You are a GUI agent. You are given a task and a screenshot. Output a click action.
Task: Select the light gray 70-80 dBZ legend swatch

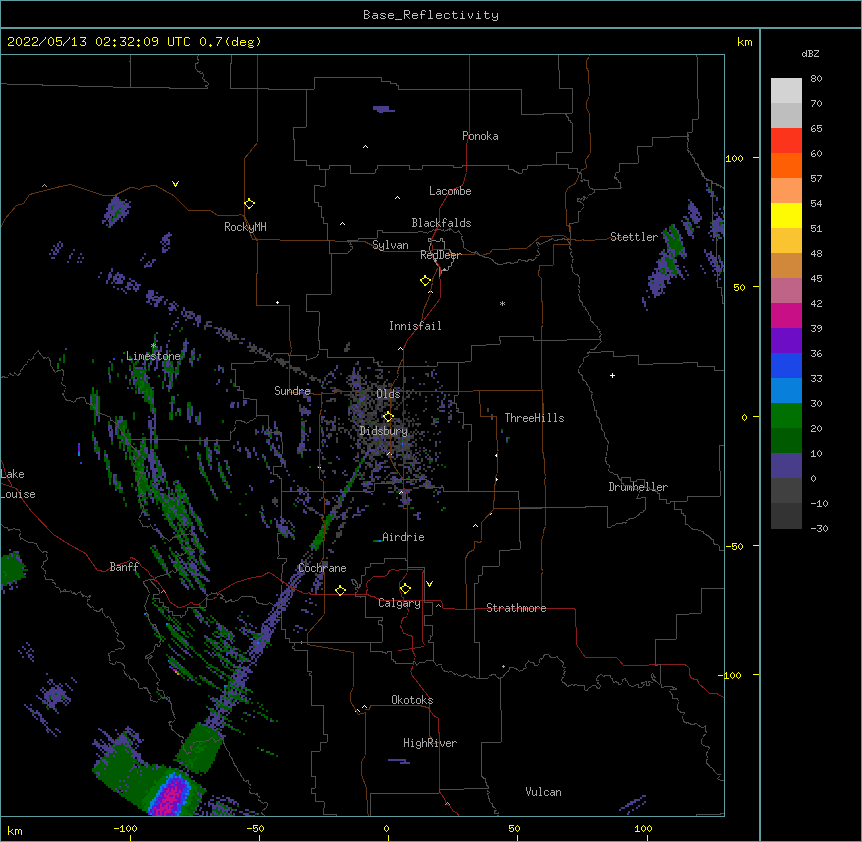coord(786,91)
